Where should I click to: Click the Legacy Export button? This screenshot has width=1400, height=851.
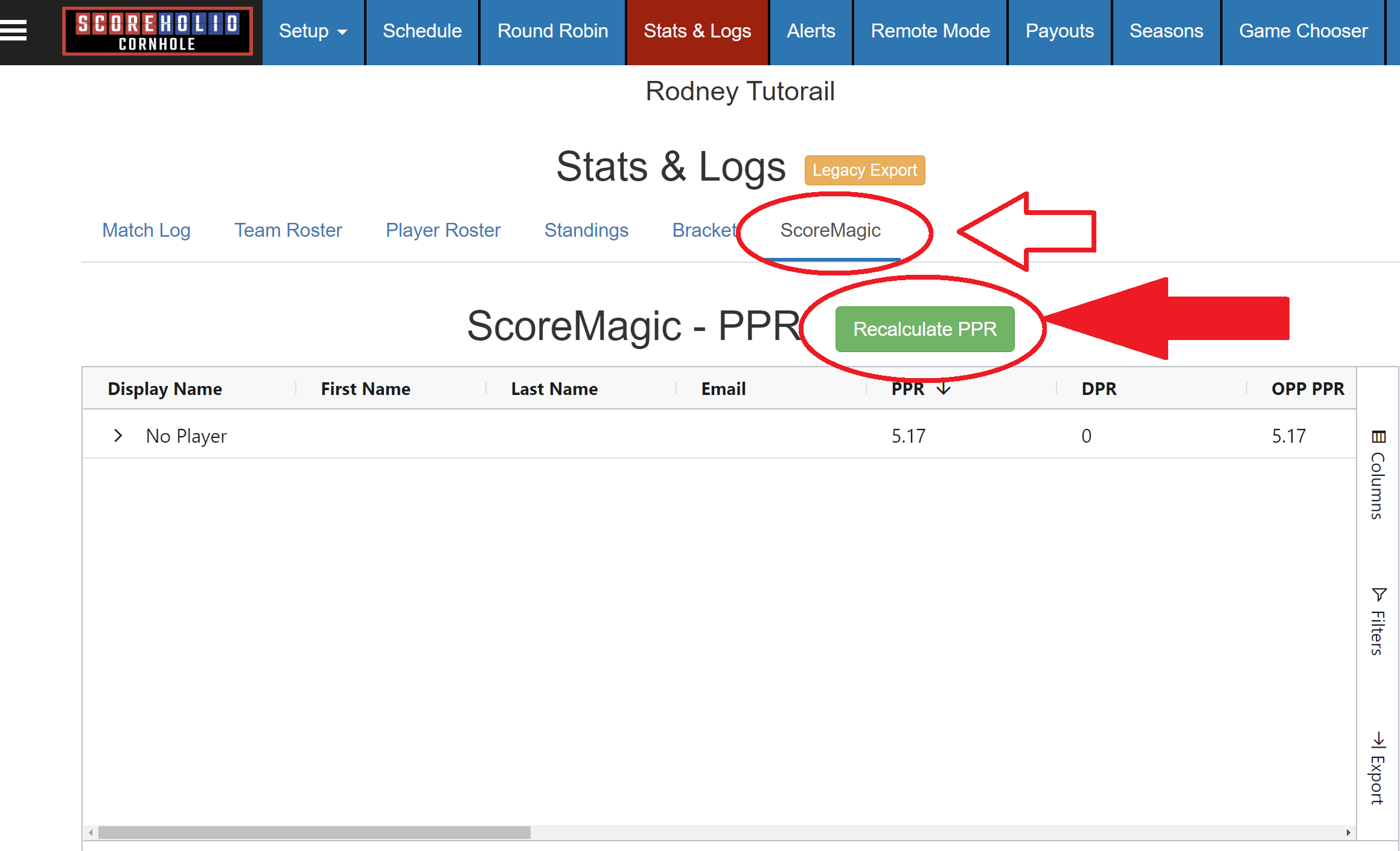(865, 170)
